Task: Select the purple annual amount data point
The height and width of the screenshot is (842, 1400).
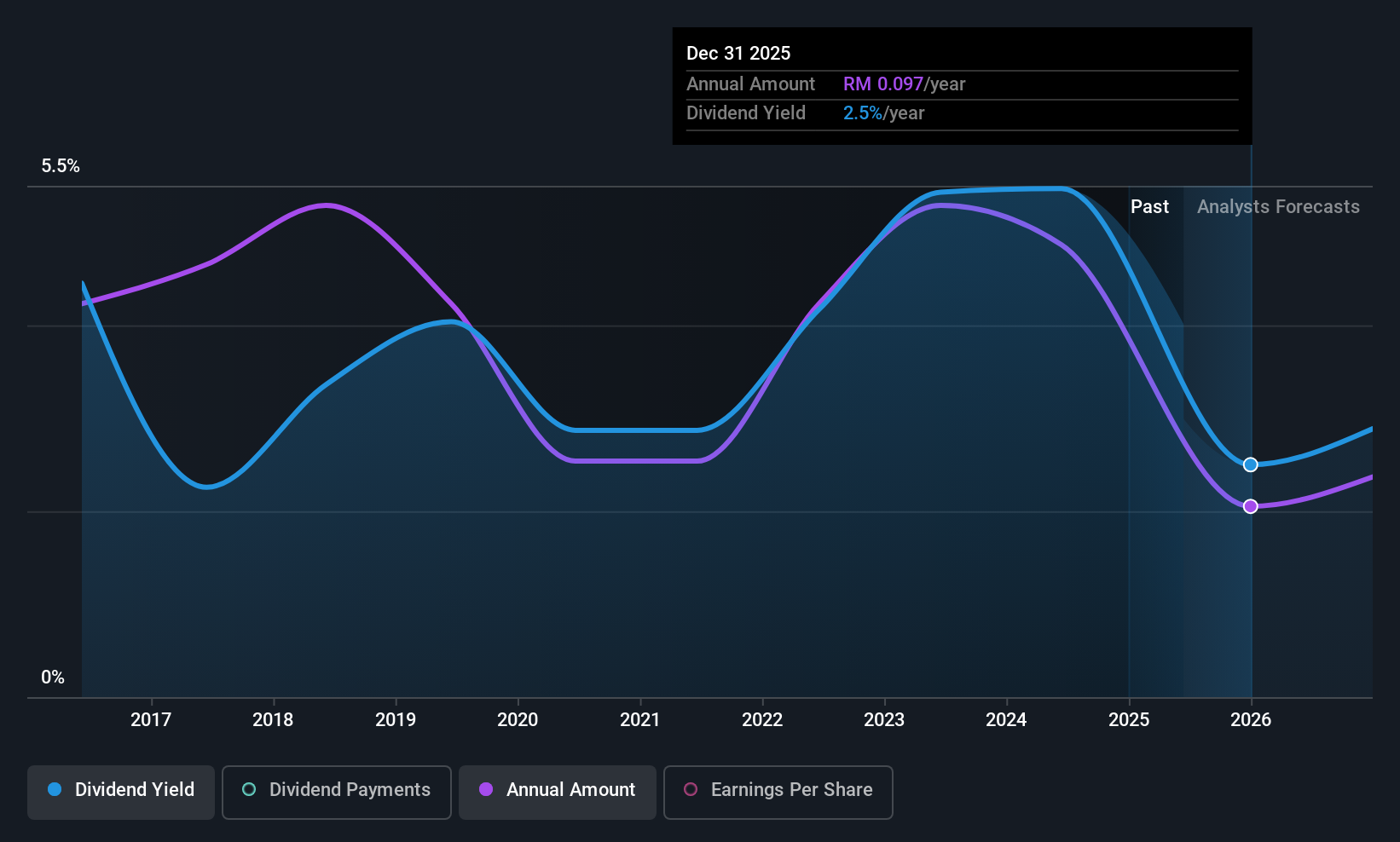Action: pos(1251,506)
